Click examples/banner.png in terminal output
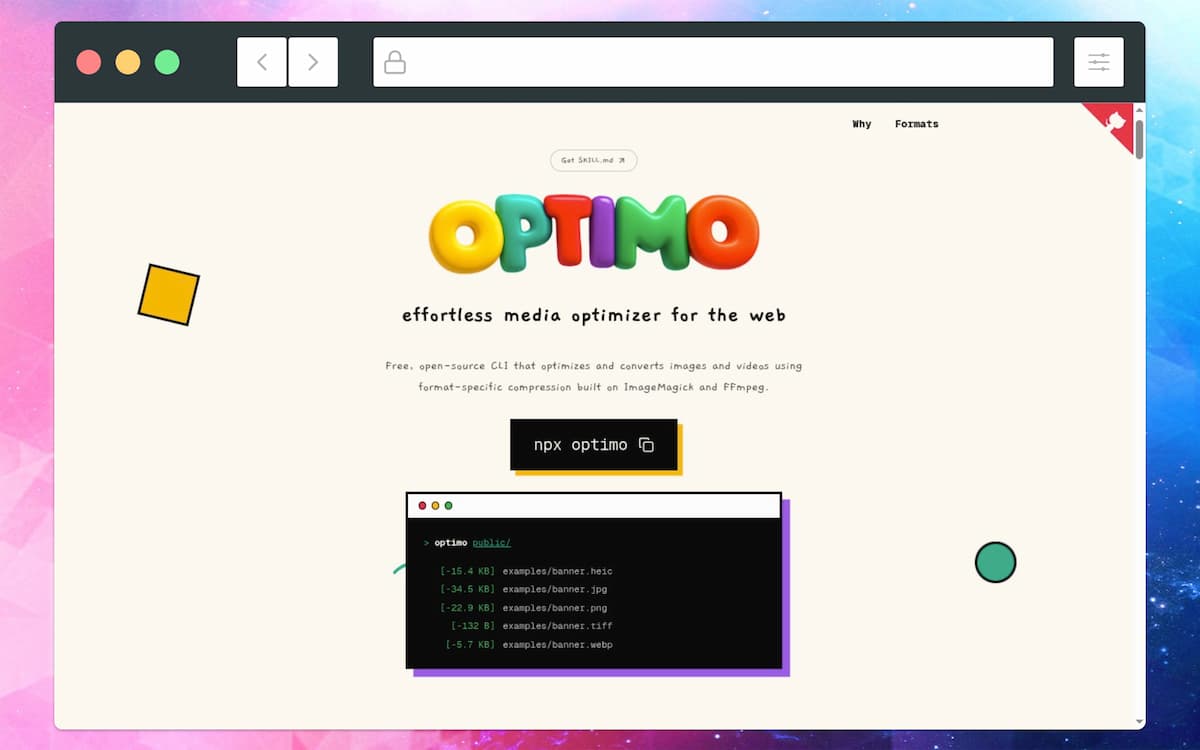 click(555, 608)
